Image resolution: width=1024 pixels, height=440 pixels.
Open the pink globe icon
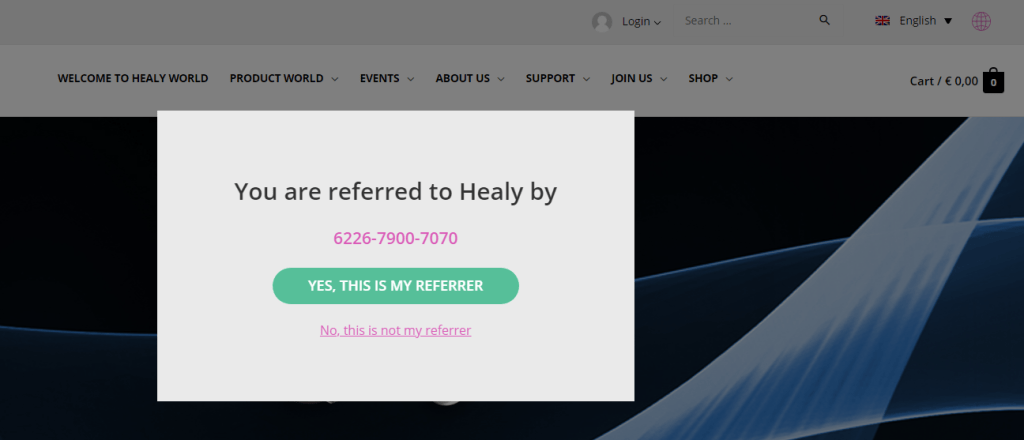click(x=981, y=21)
